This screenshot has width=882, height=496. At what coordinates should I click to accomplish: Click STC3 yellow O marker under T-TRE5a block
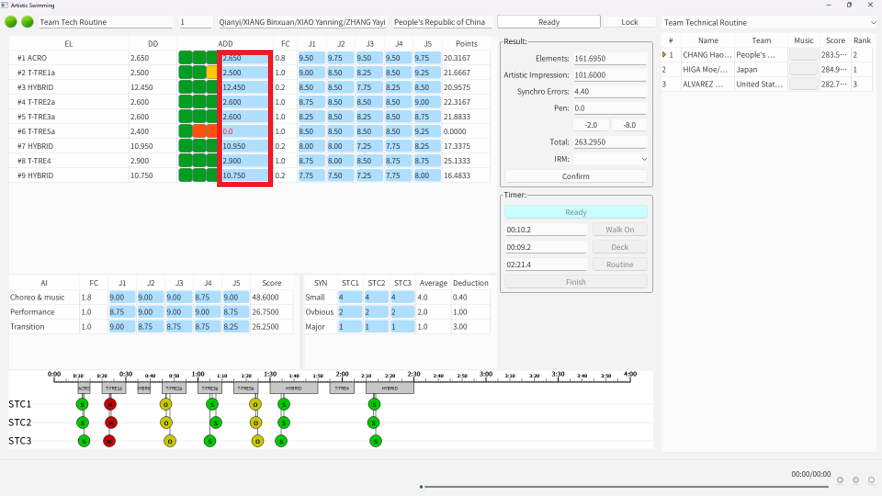click(258, 441)
